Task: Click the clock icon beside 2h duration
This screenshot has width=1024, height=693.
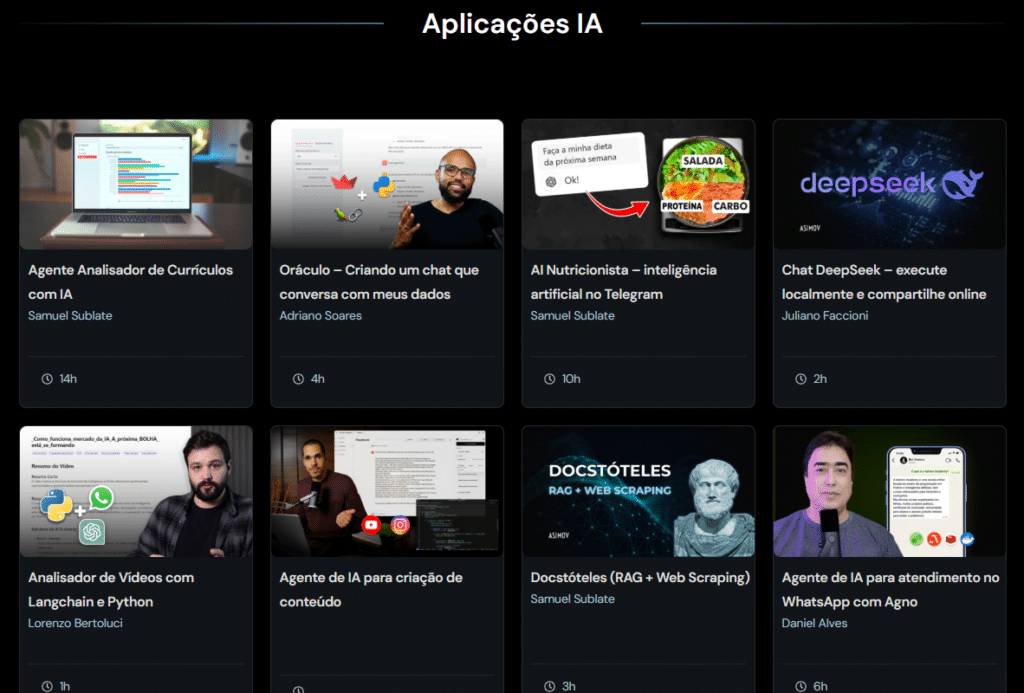Action: pos(800,379)
